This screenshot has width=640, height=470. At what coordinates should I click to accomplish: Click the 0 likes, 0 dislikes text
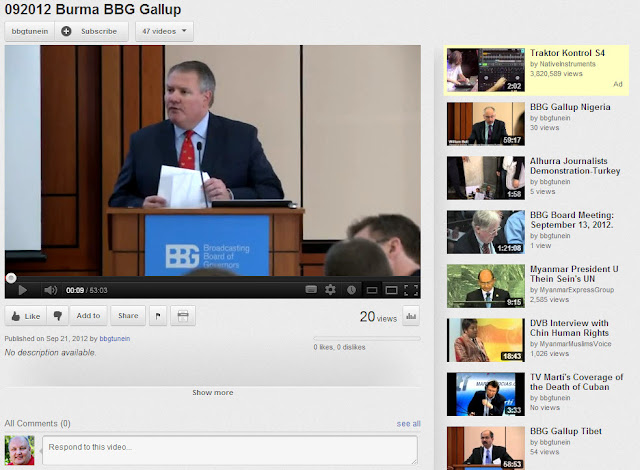(x=339, y=347)
